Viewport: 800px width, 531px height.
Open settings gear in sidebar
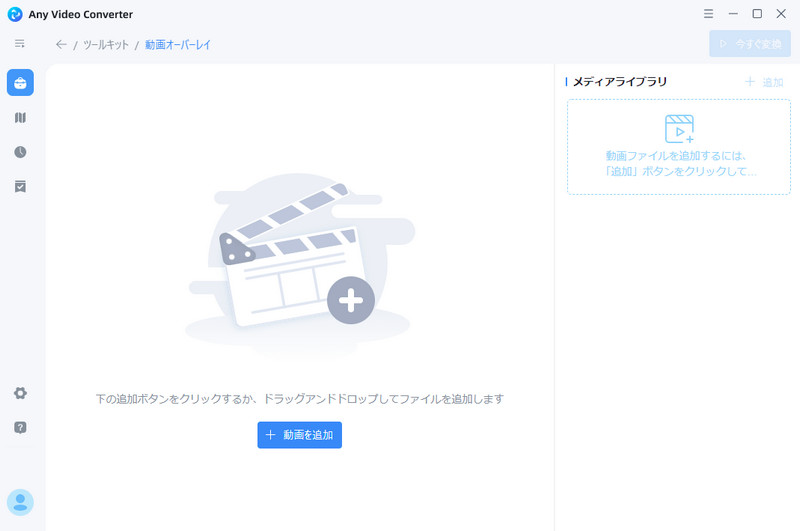pyautogui.click(x=20, y=393)
